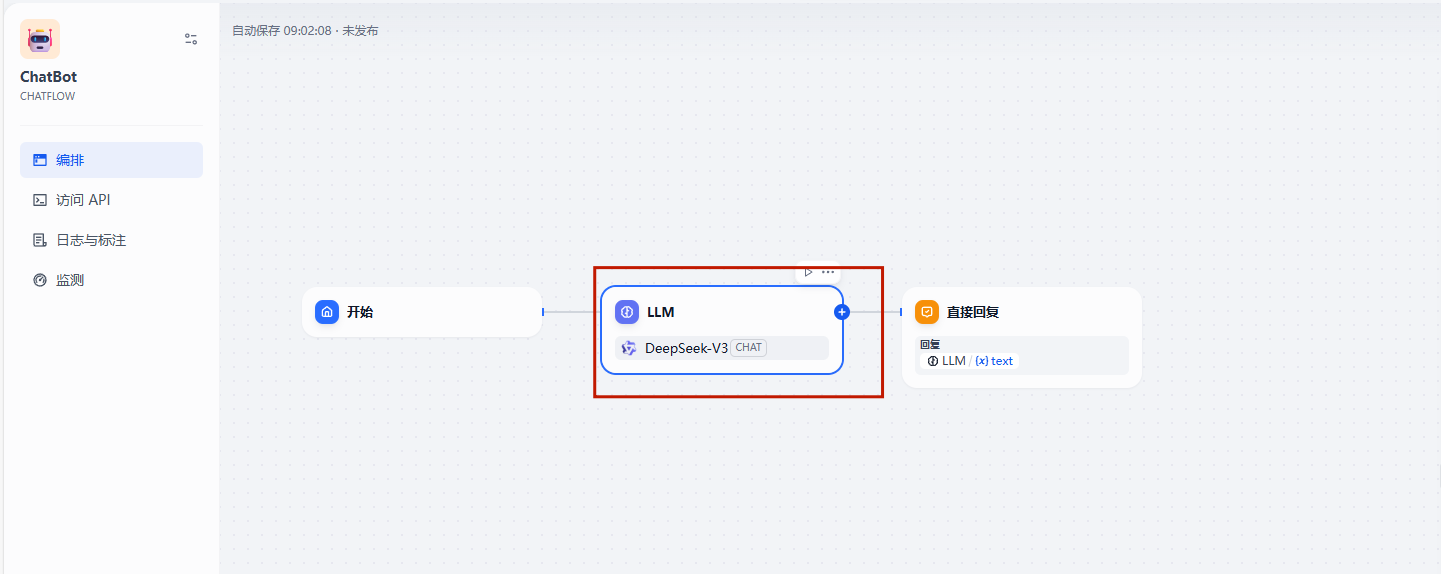Click the LLM node's brain icon
1441x574 pixels.
[627, 312]
